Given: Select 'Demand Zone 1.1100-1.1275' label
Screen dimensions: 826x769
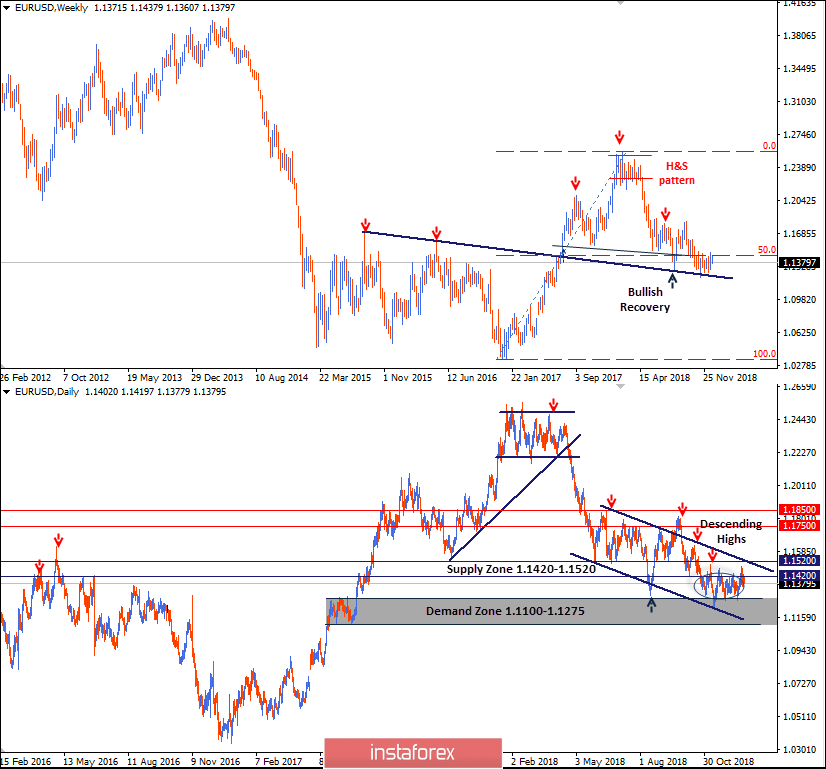Looking at the screenshot, I should 505,611.
